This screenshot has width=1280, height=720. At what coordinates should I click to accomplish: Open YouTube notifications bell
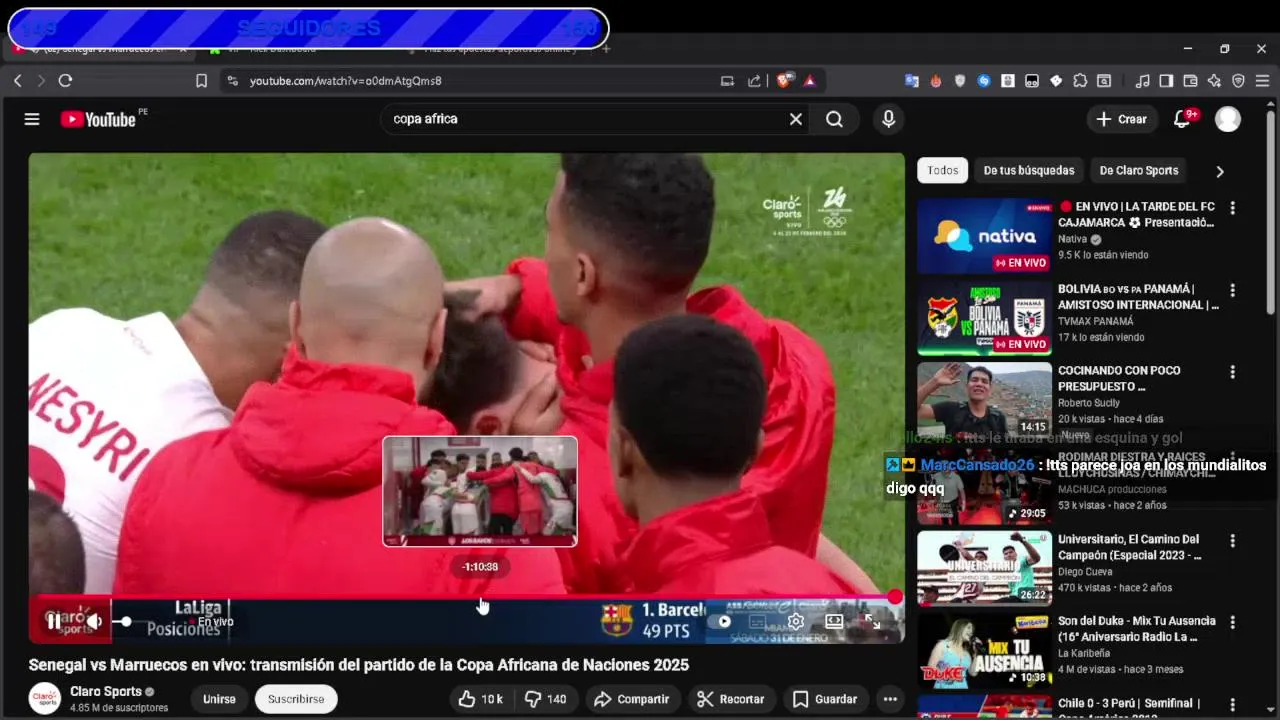[1183, 119]
